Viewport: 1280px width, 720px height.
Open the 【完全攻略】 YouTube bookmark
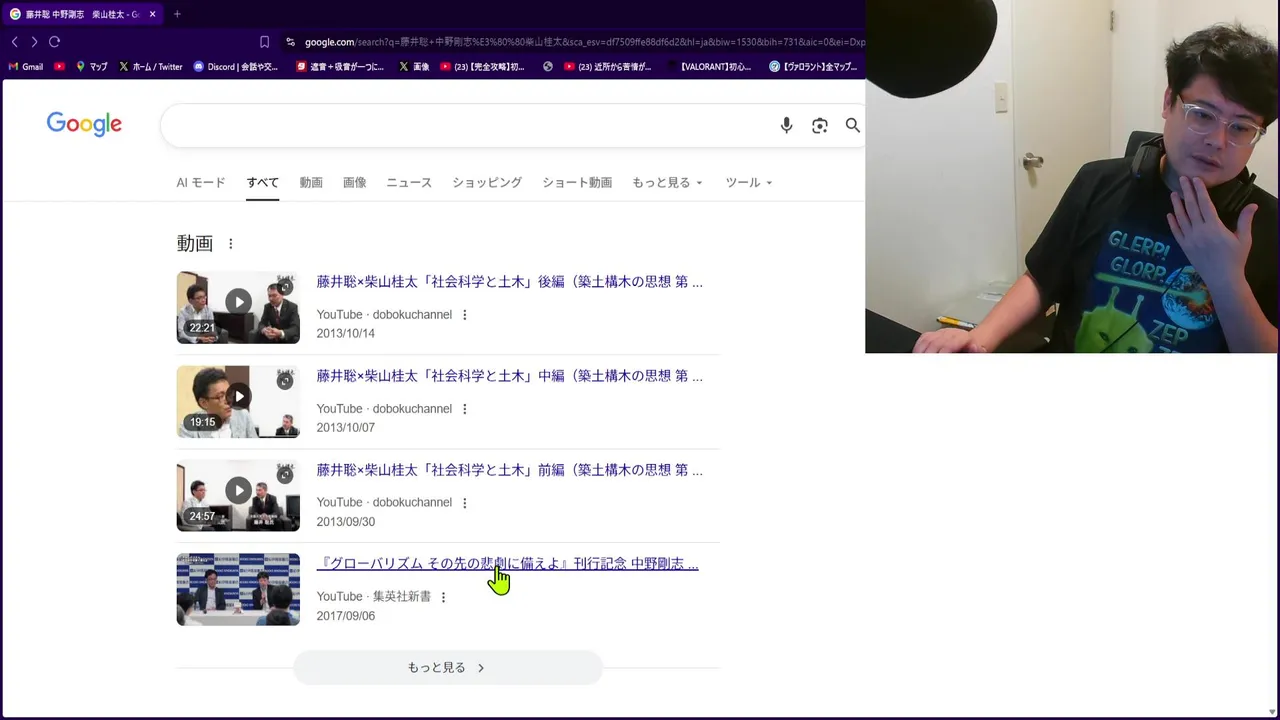483,67
